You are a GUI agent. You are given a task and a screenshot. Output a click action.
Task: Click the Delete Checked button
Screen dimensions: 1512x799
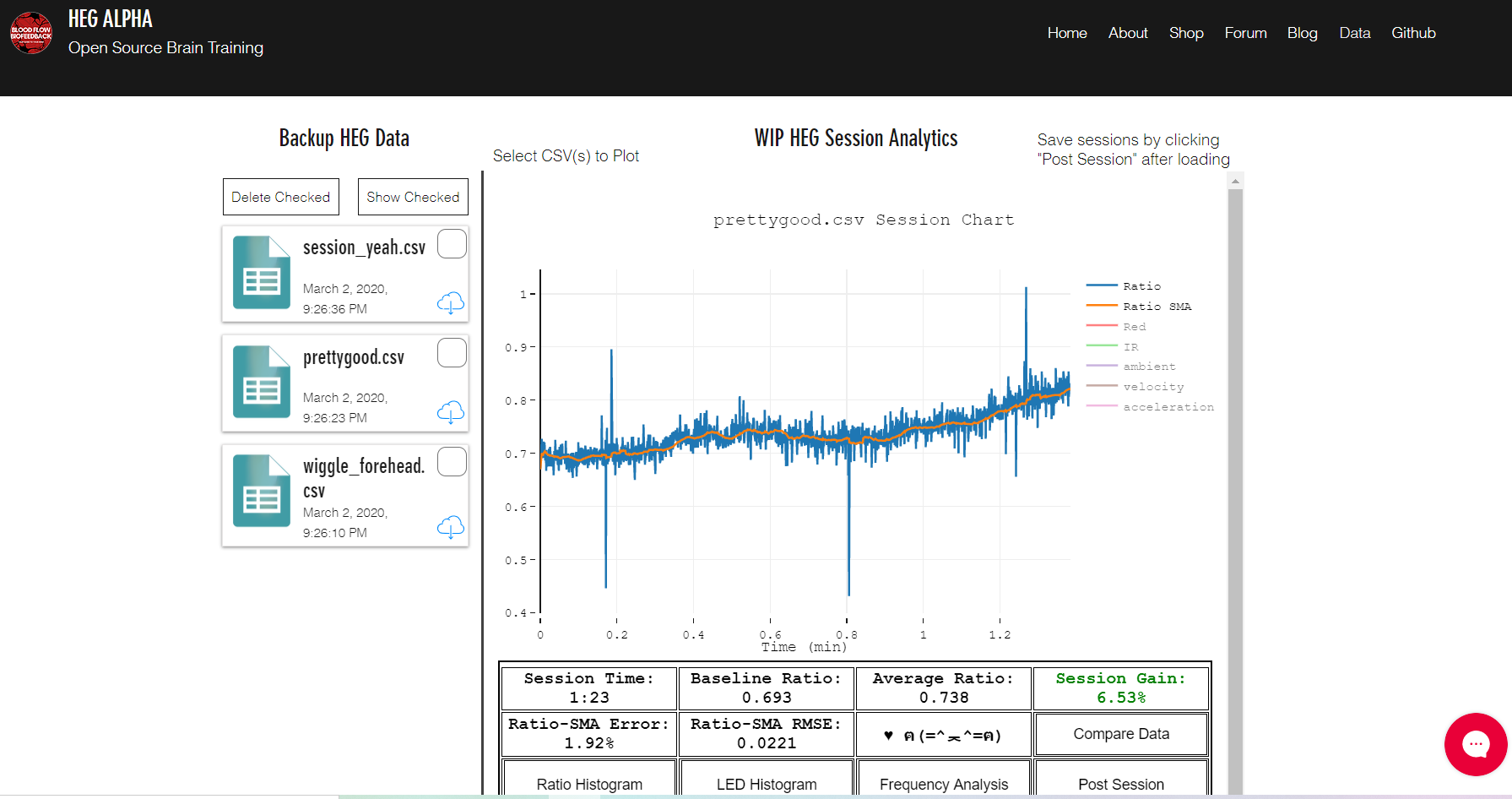point(280,197)
